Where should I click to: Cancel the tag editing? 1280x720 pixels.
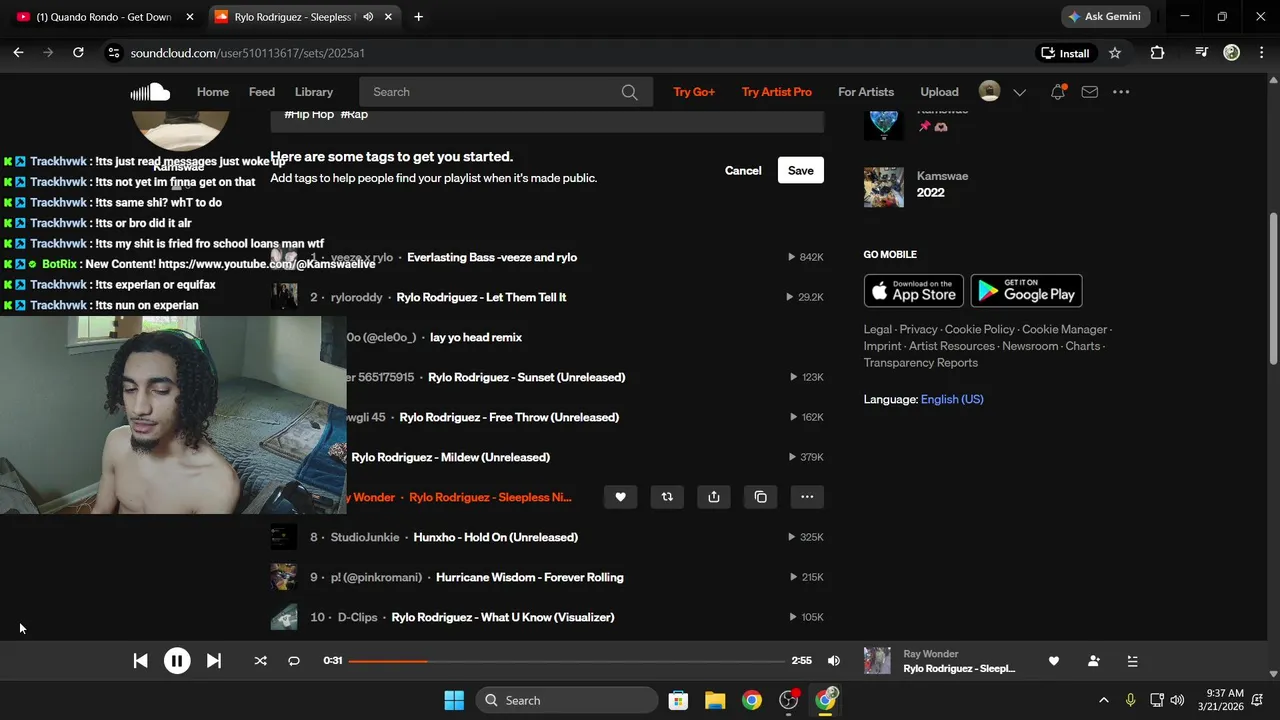[x=743, y=171]
